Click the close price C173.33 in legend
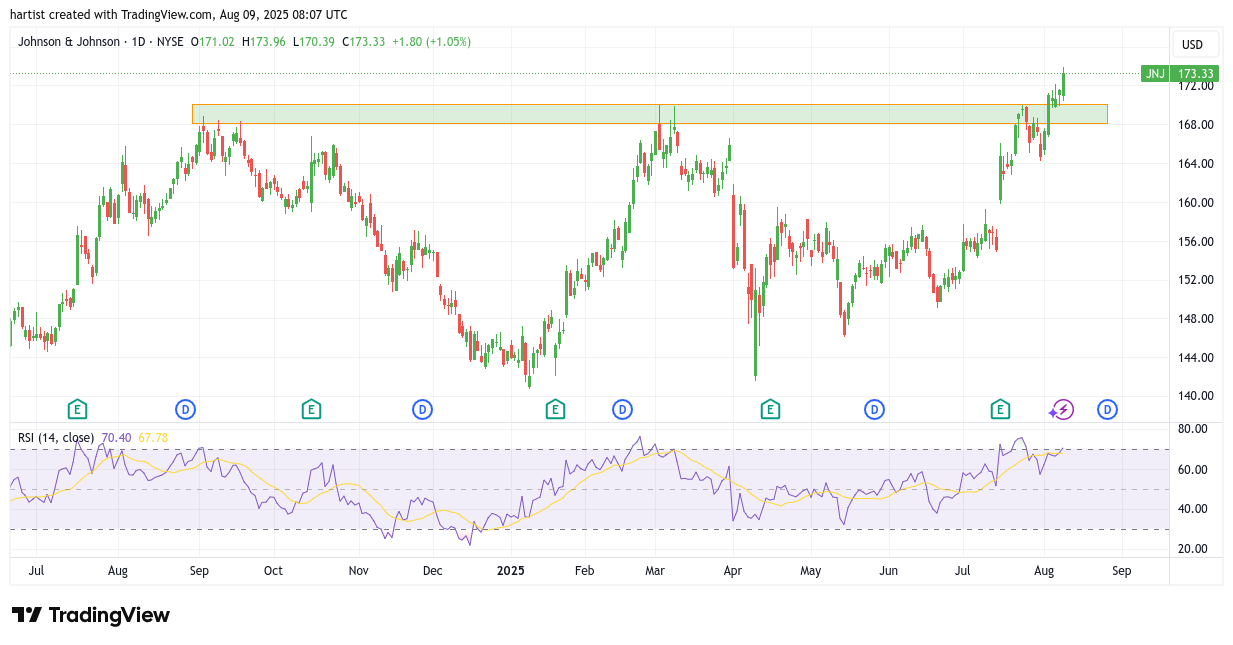 coord(364,42)
